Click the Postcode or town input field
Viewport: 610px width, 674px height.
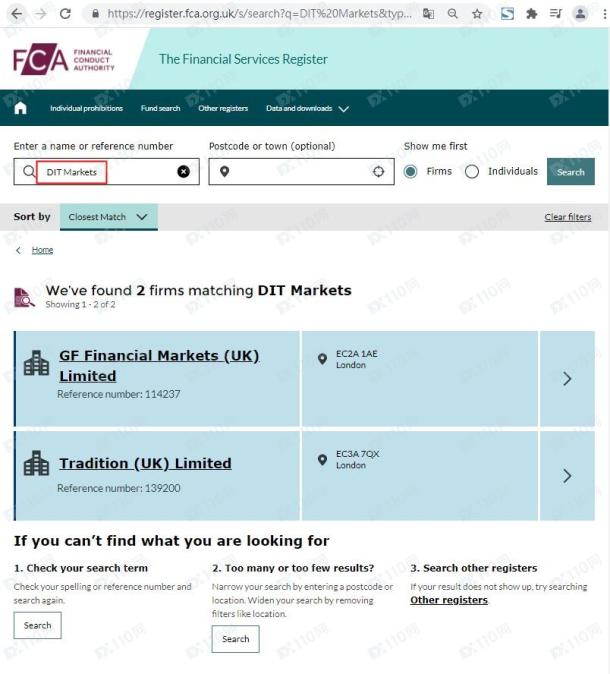[301, 172]
